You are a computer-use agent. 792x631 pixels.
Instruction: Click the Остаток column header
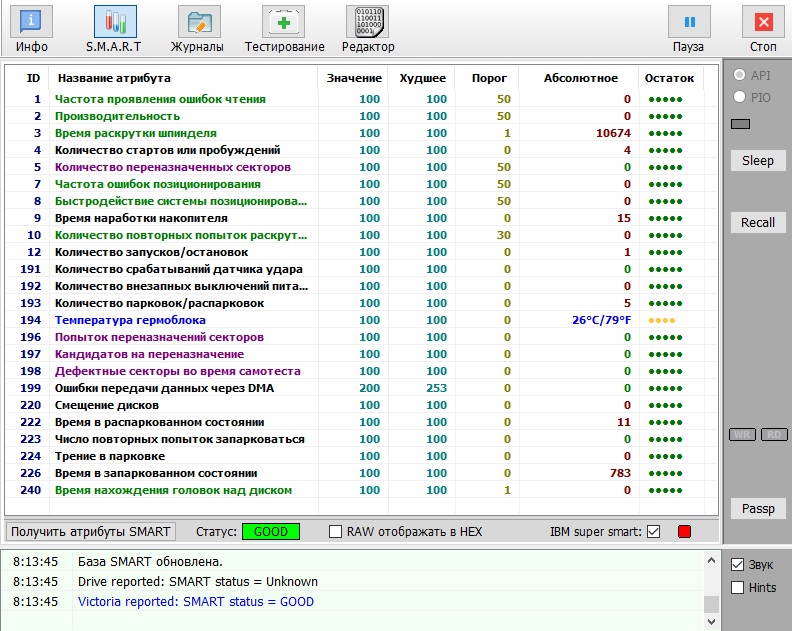(x=669, y=78)
